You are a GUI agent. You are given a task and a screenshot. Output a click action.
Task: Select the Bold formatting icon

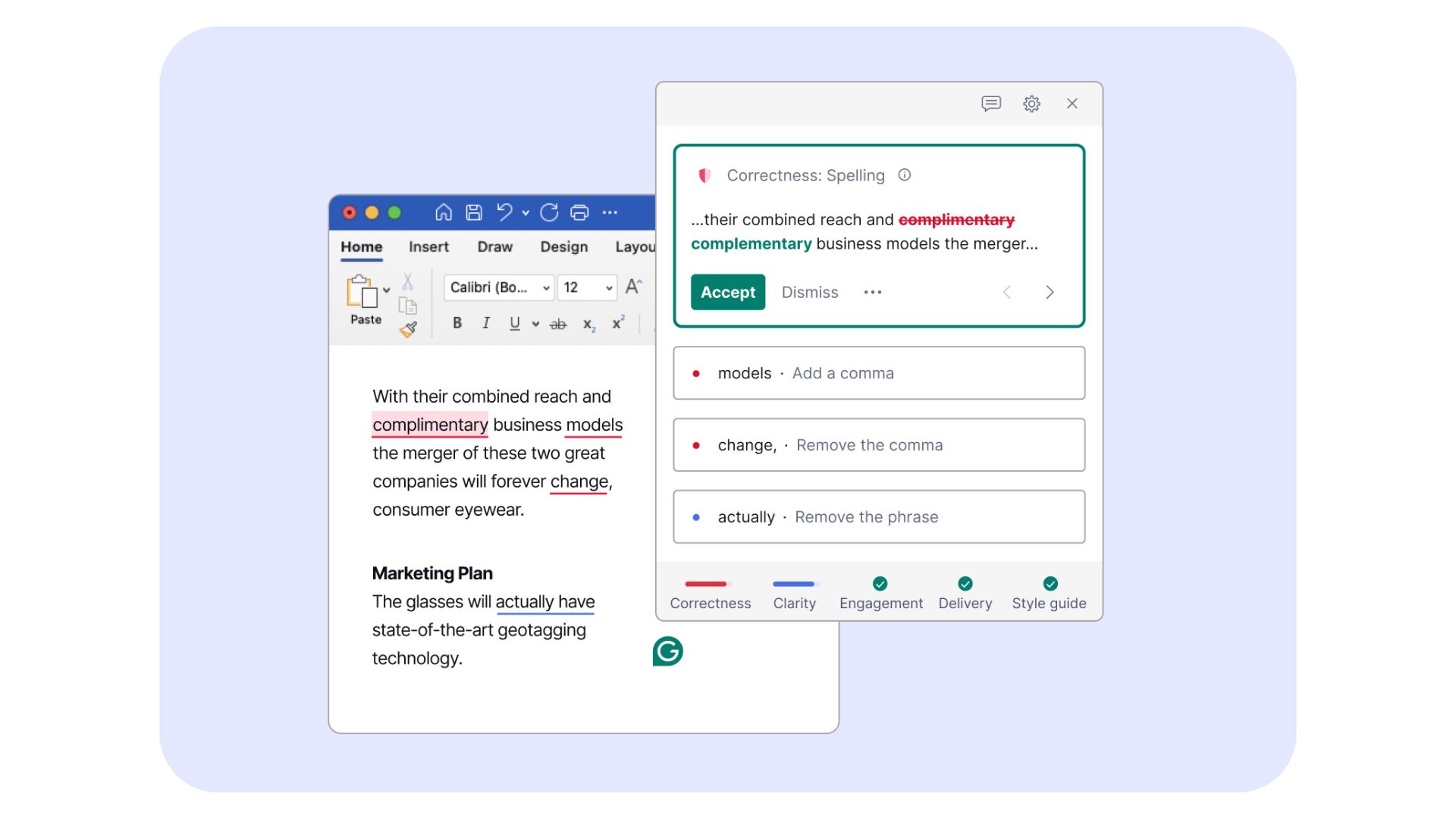click(457, 322)
